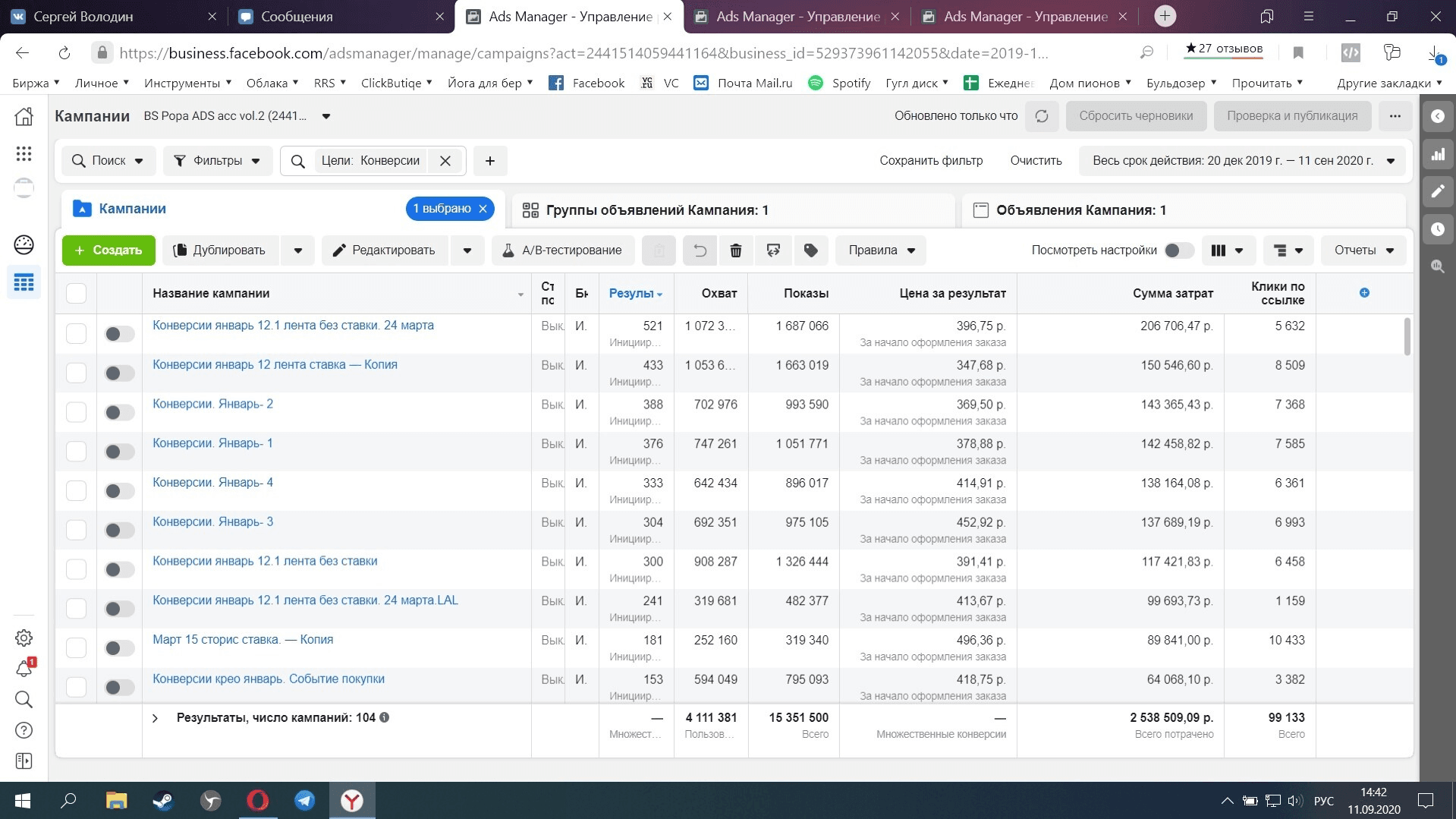This screenshot has width=1456, height=819.
Task: Open File Explorer from the taskbar
Action: coord(116,801)
